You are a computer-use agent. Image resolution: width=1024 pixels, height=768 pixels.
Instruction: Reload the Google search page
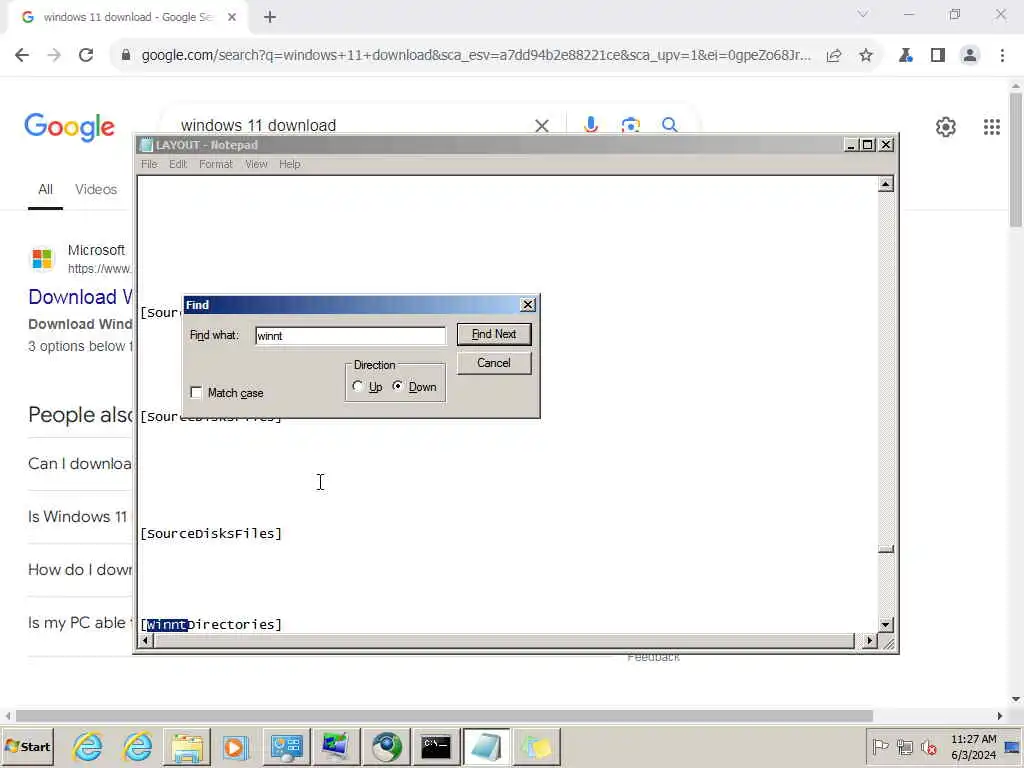tap(86, 56)
